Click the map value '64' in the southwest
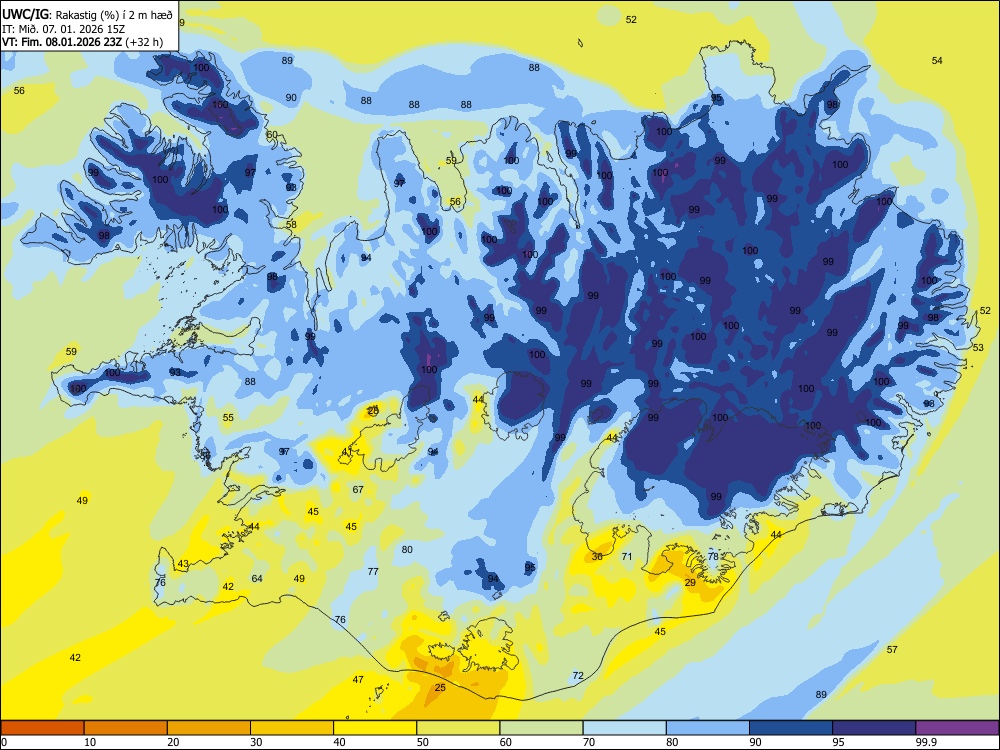Image resolution: width=1000 pixels, height=750 pixels. tap(257, 578)
